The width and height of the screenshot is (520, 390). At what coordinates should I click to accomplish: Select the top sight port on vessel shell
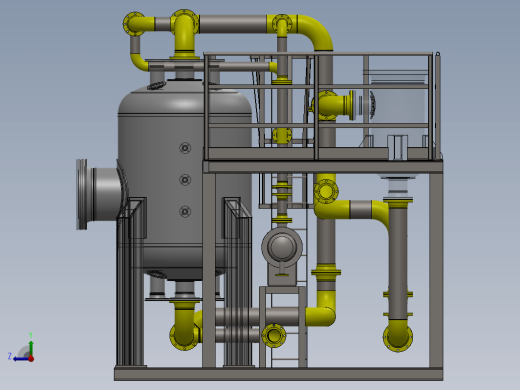tap(185, 148)
